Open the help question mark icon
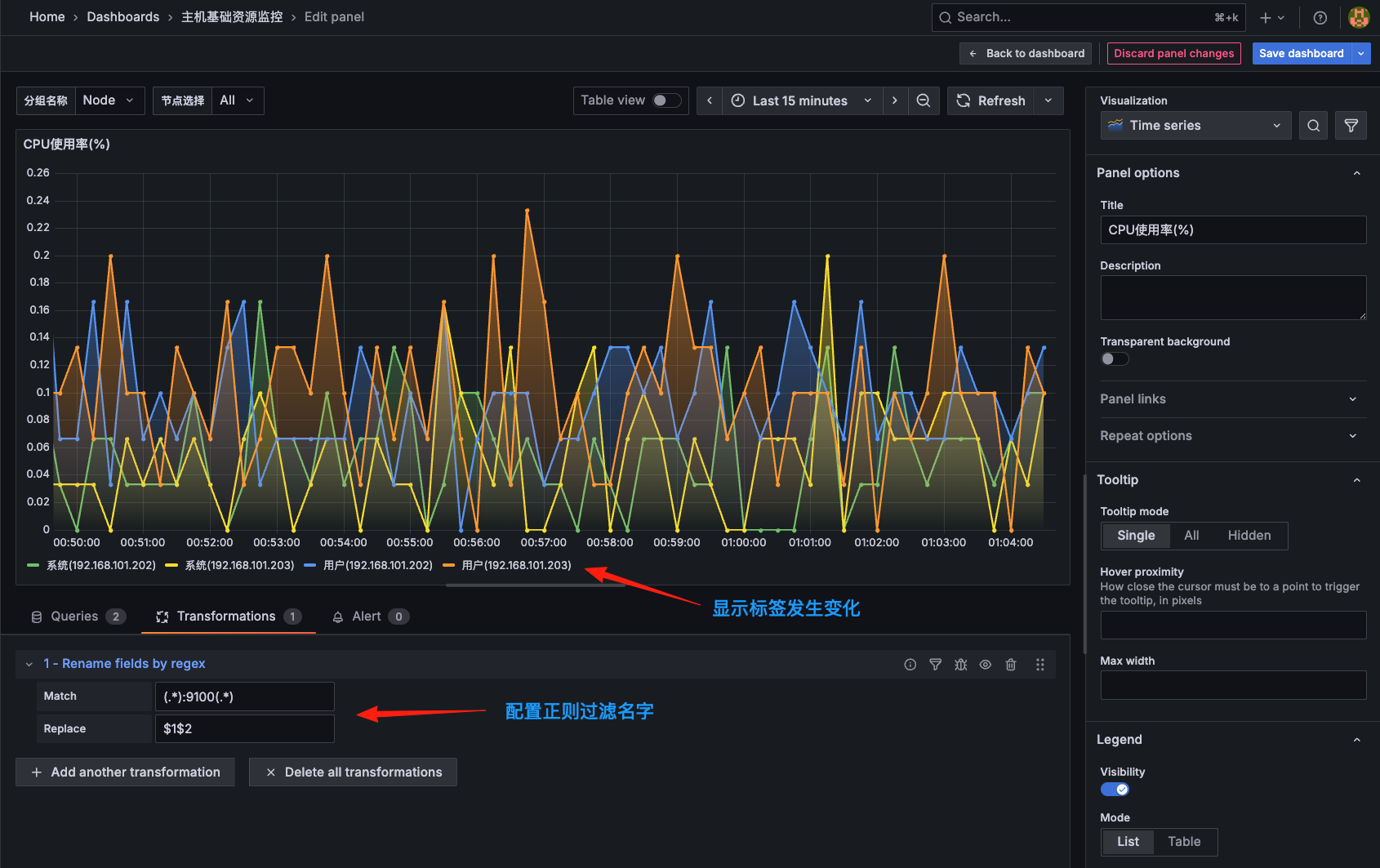 coord(1320,17)
